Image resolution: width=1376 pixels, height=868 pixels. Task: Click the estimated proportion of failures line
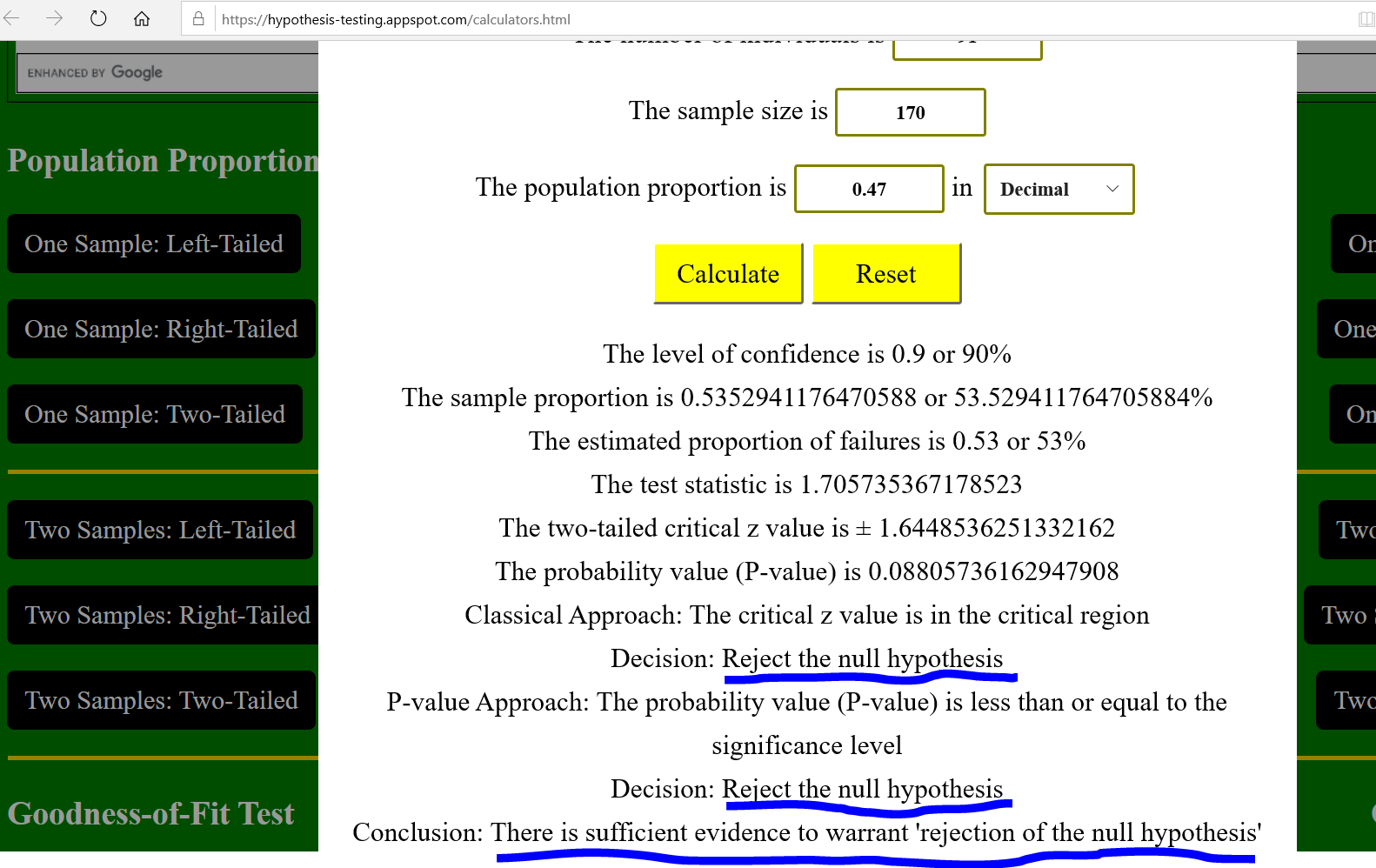807,441
